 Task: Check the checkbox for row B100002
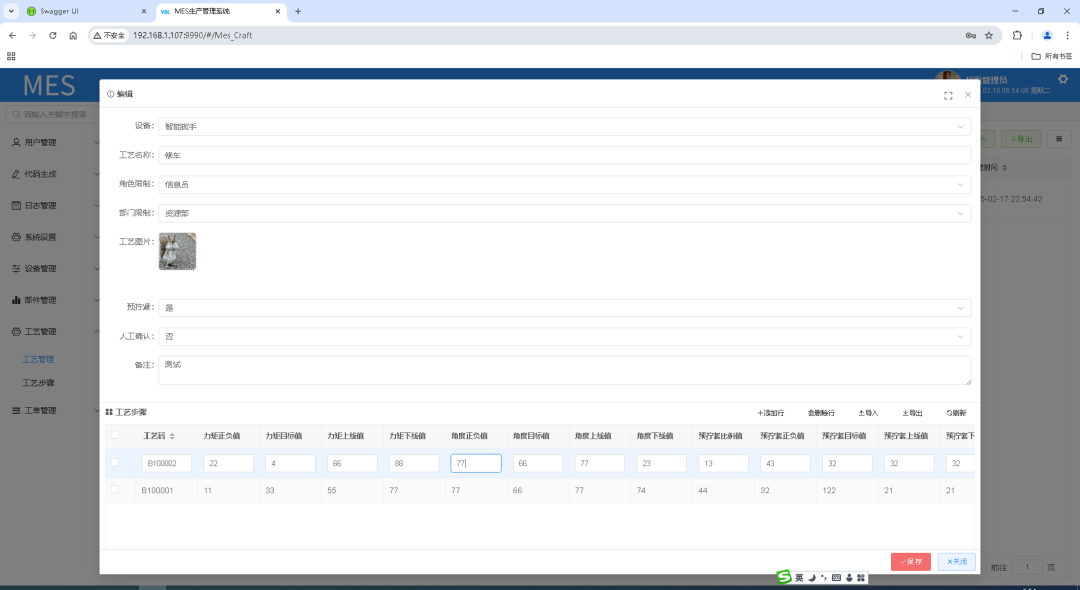(115, 463)
